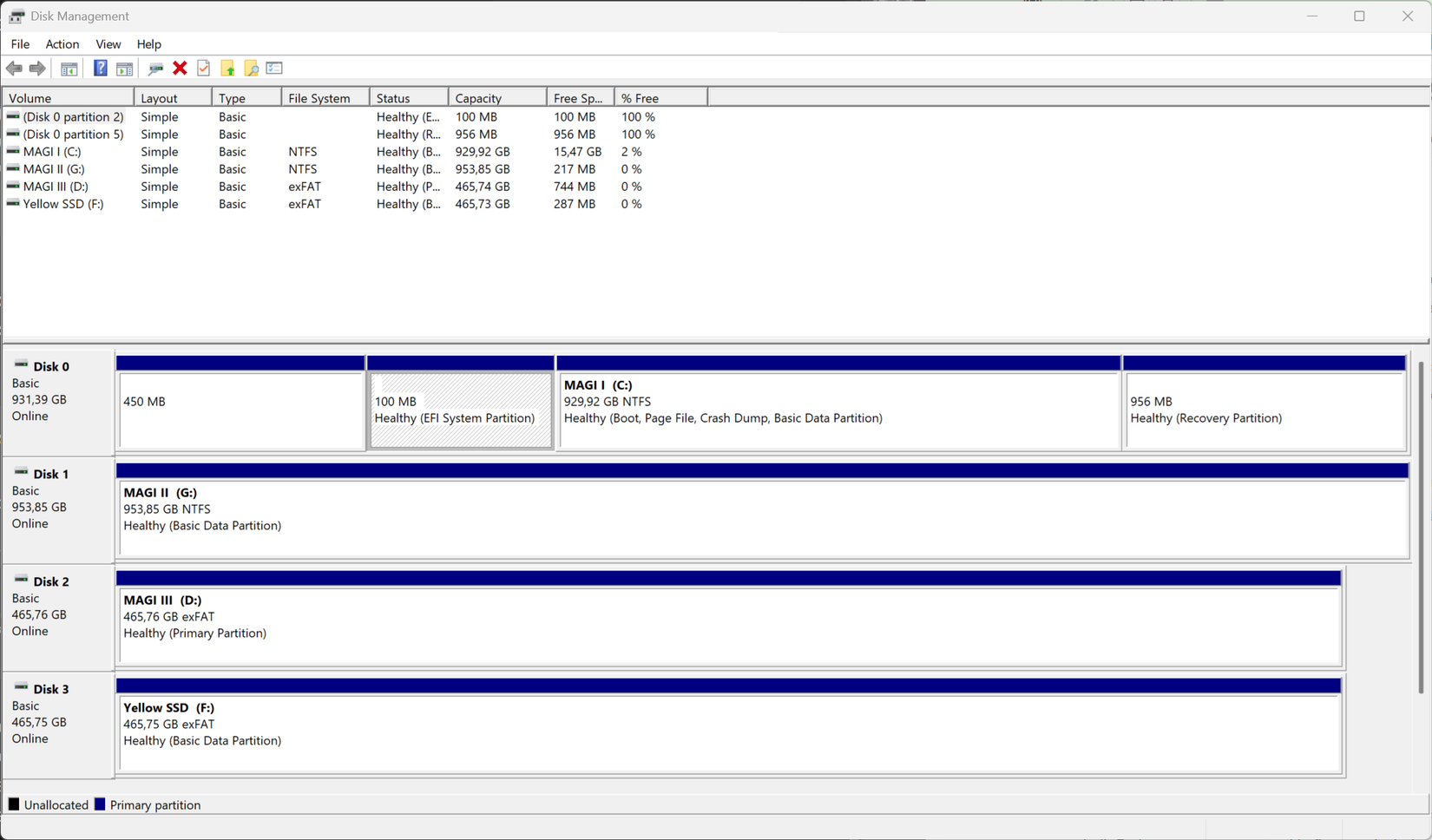Click the Forward navigation arrow
1432x840 pixels.
[38, 68]
